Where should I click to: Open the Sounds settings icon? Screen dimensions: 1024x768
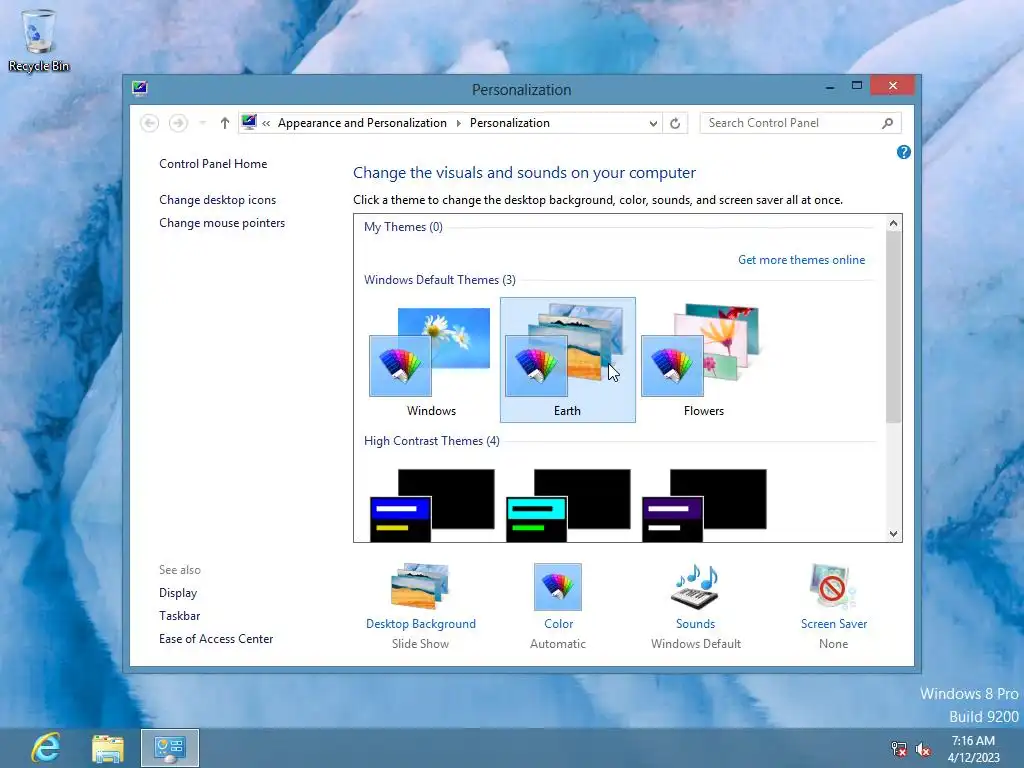696,586
